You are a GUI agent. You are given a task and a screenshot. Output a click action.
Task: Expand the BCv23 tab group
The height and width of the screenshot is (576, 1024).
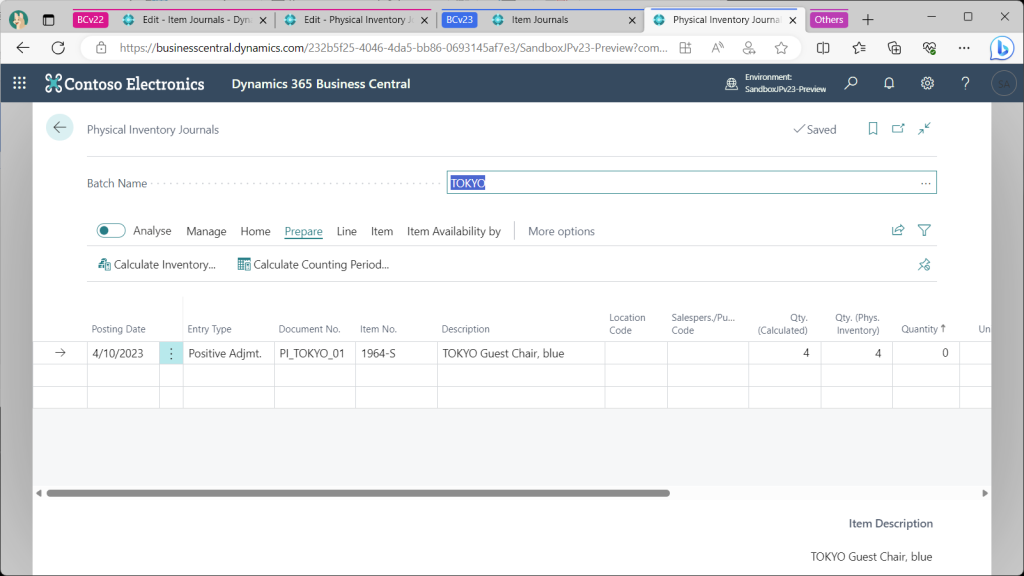point(459,20)
